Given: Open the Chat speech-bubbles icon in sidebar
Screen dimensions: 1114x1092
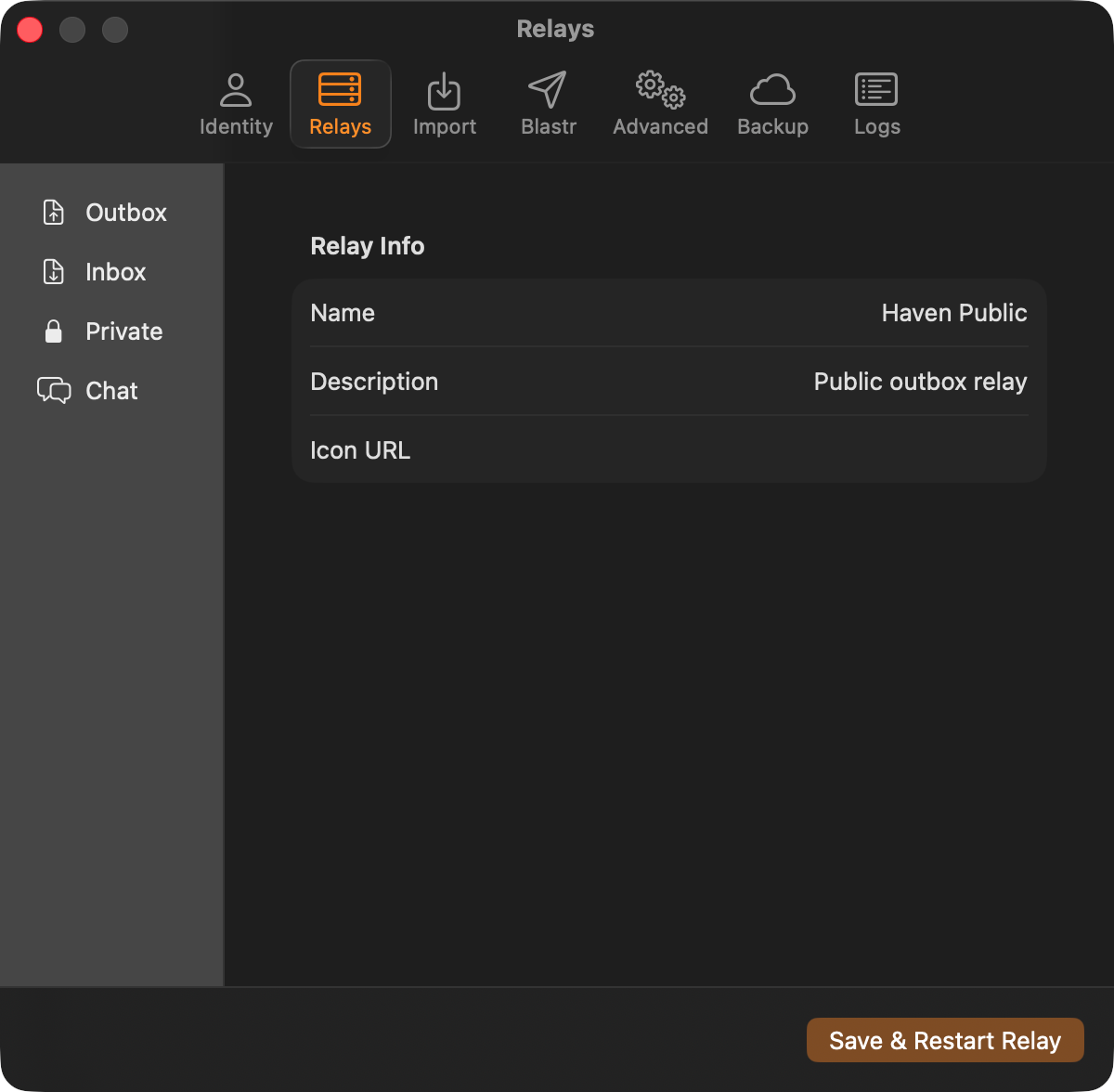Looking at the screenshot, I should tap(54, 391).
